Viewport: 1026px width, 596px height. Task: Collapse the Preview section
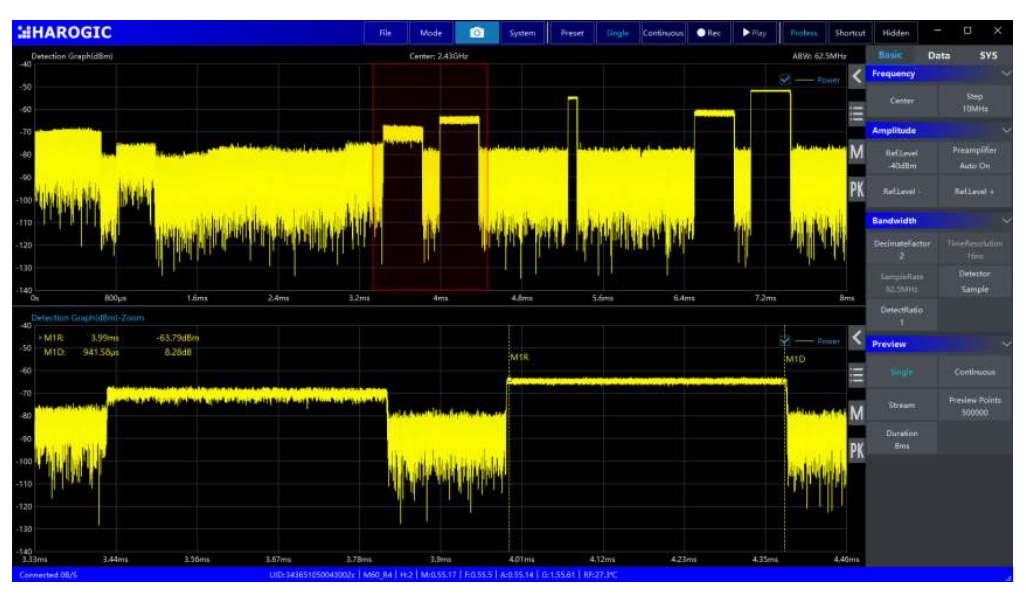pyautogui.click(x=1006, y=343)
